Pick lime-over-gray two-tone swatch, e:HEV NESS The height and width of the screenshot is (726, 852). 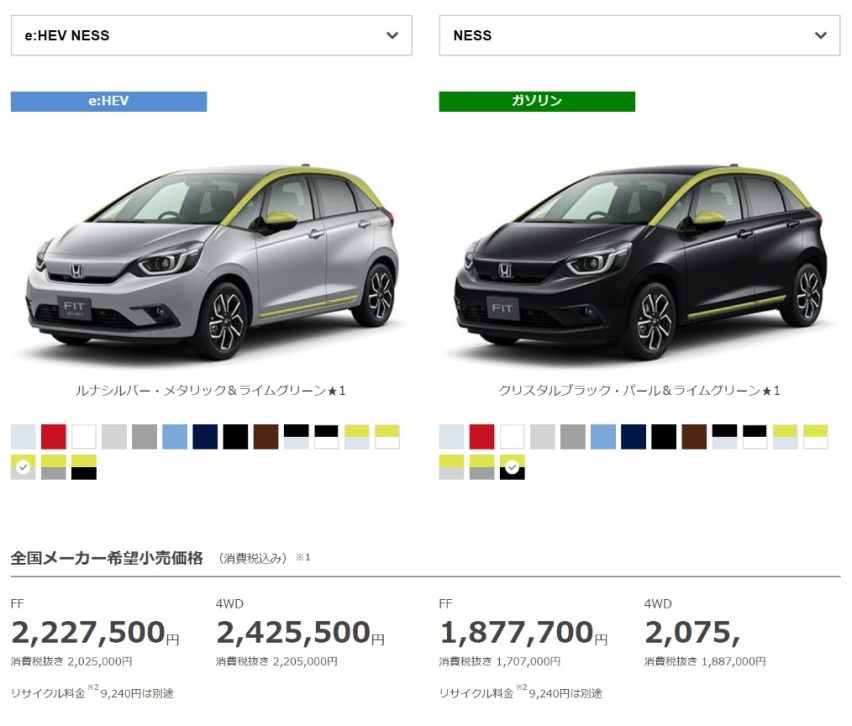(x=53, y=467)
